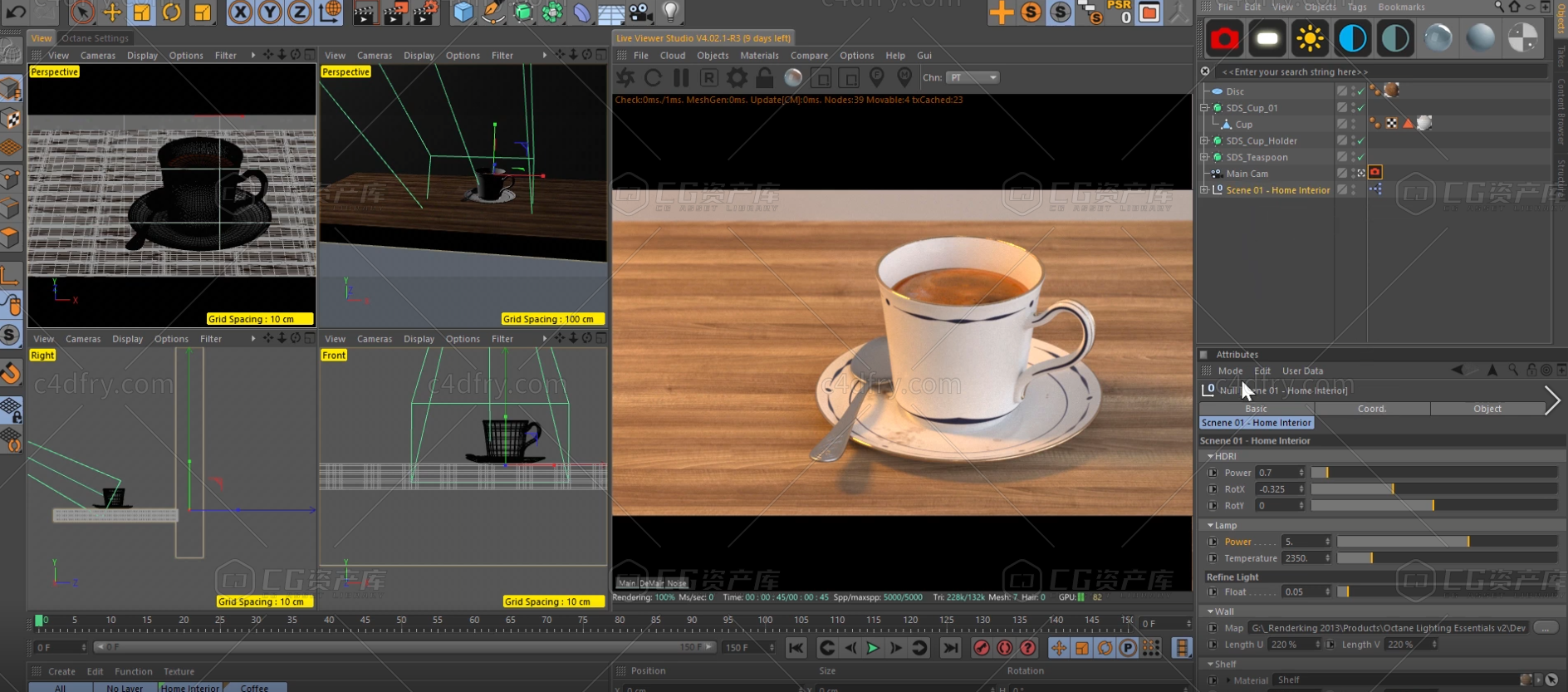Toggle Main Cam active camera icon

(x=1360, y=174)
